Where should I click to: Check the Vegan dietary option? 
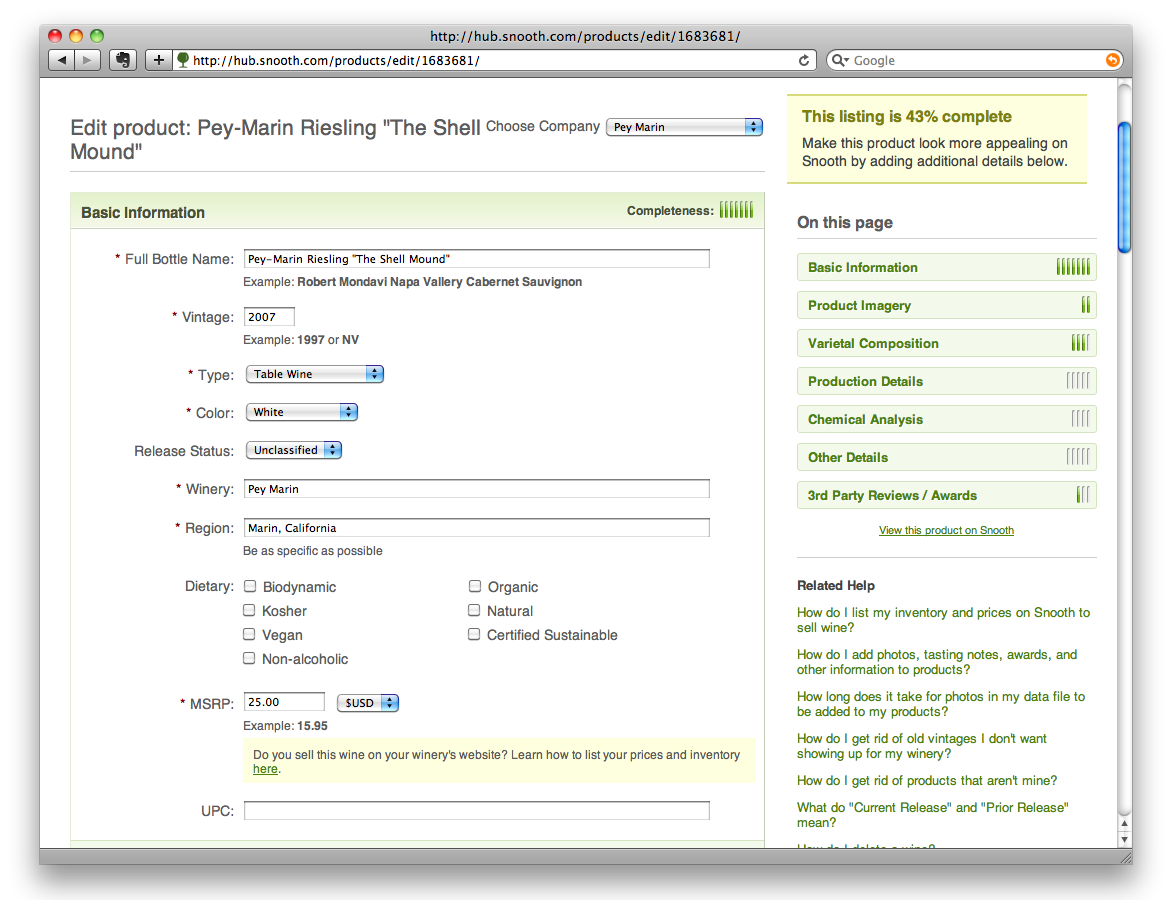click(249, 635)
